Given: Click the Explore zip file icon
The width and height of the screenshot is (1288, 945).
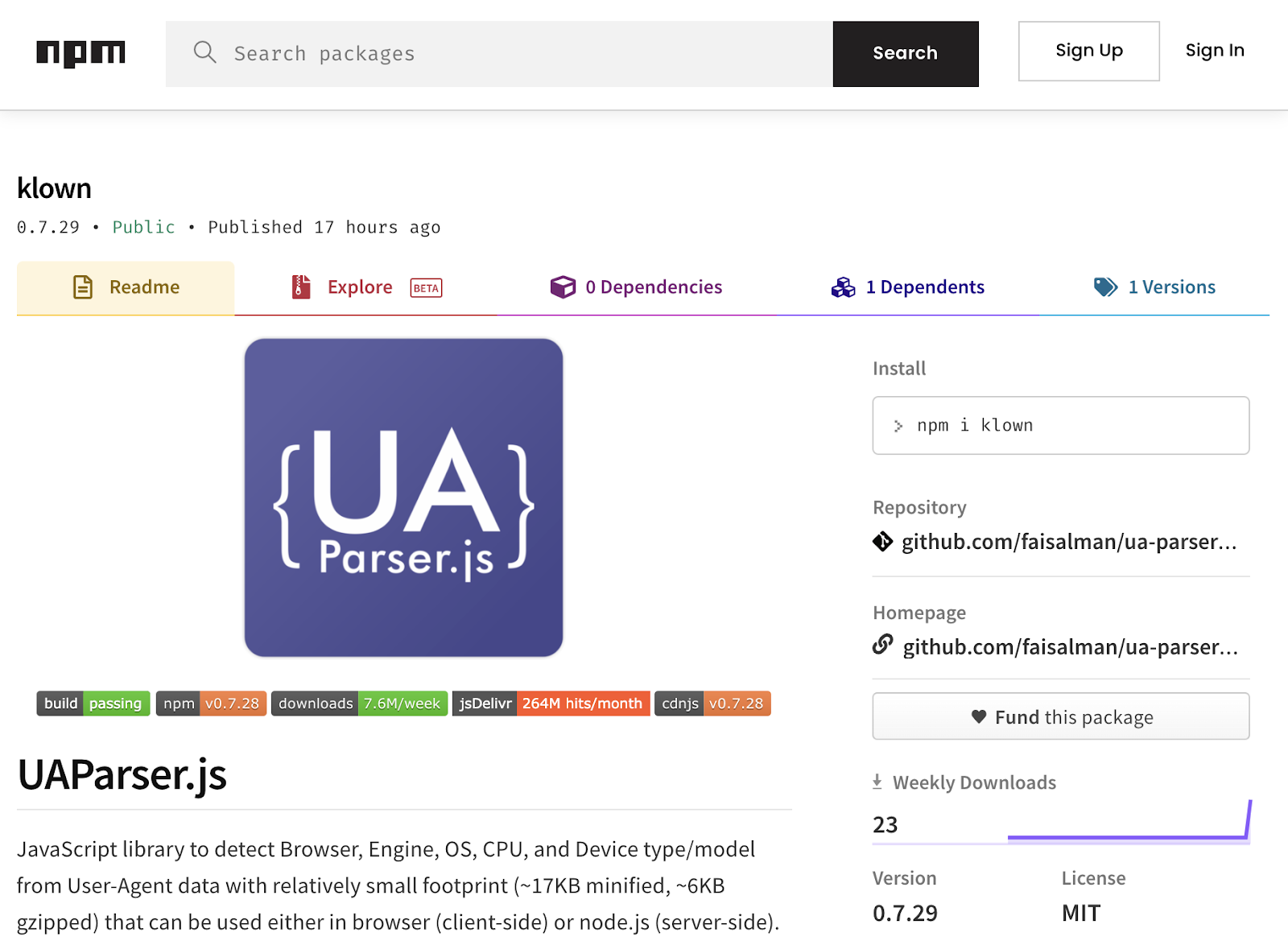Looking at the screenshot, I should 301,287.
